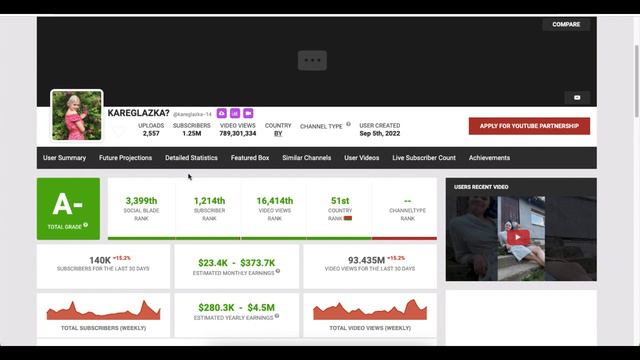Click the 789,301,334 video views count
The image size is (640, 360).
pos(238,133)
